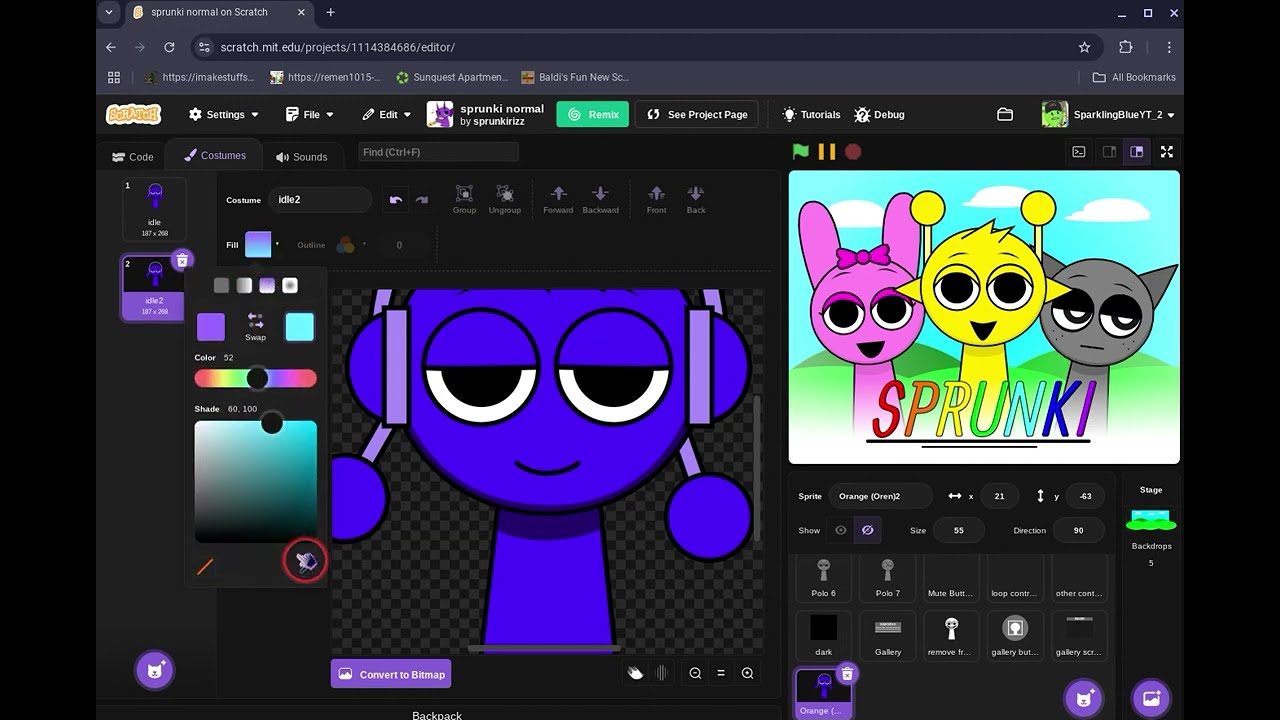Bookmark this page with star icon

pyautogui.click(x=1084, y=47)
